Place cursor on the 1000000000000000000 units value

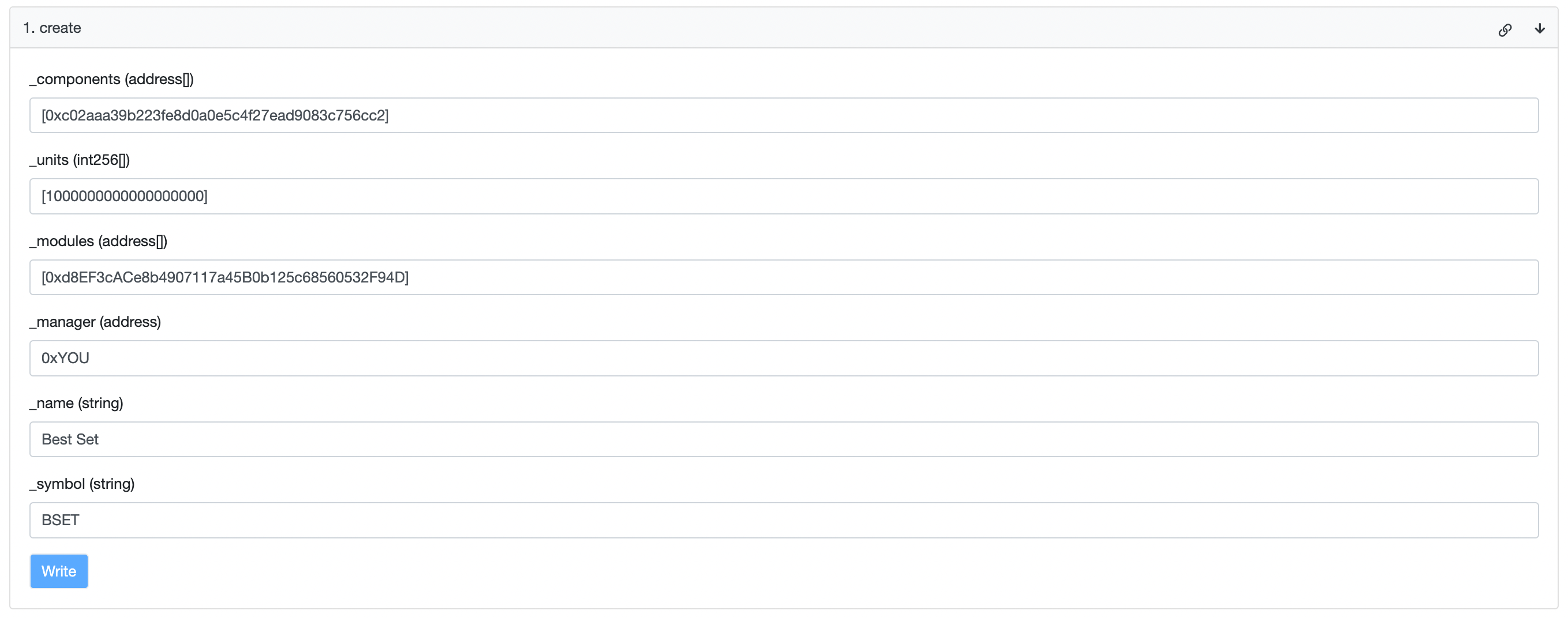tap(124, 197)
